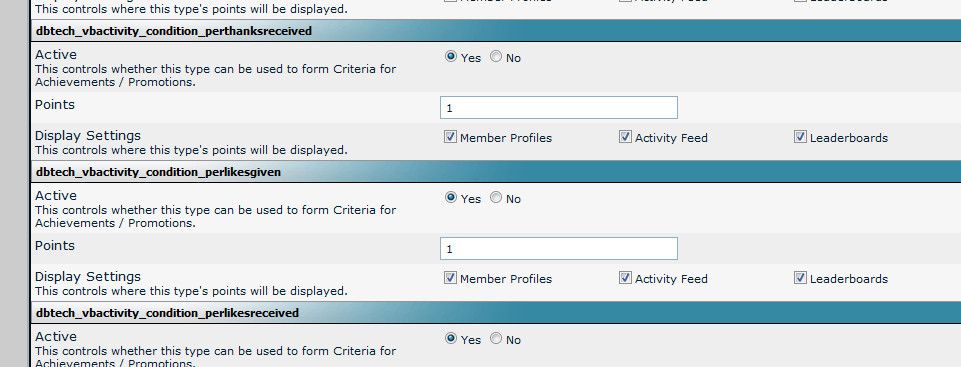Uncheck Member Profiles under perthanksreceived
The image size is (961, 367).
point(450,137)
